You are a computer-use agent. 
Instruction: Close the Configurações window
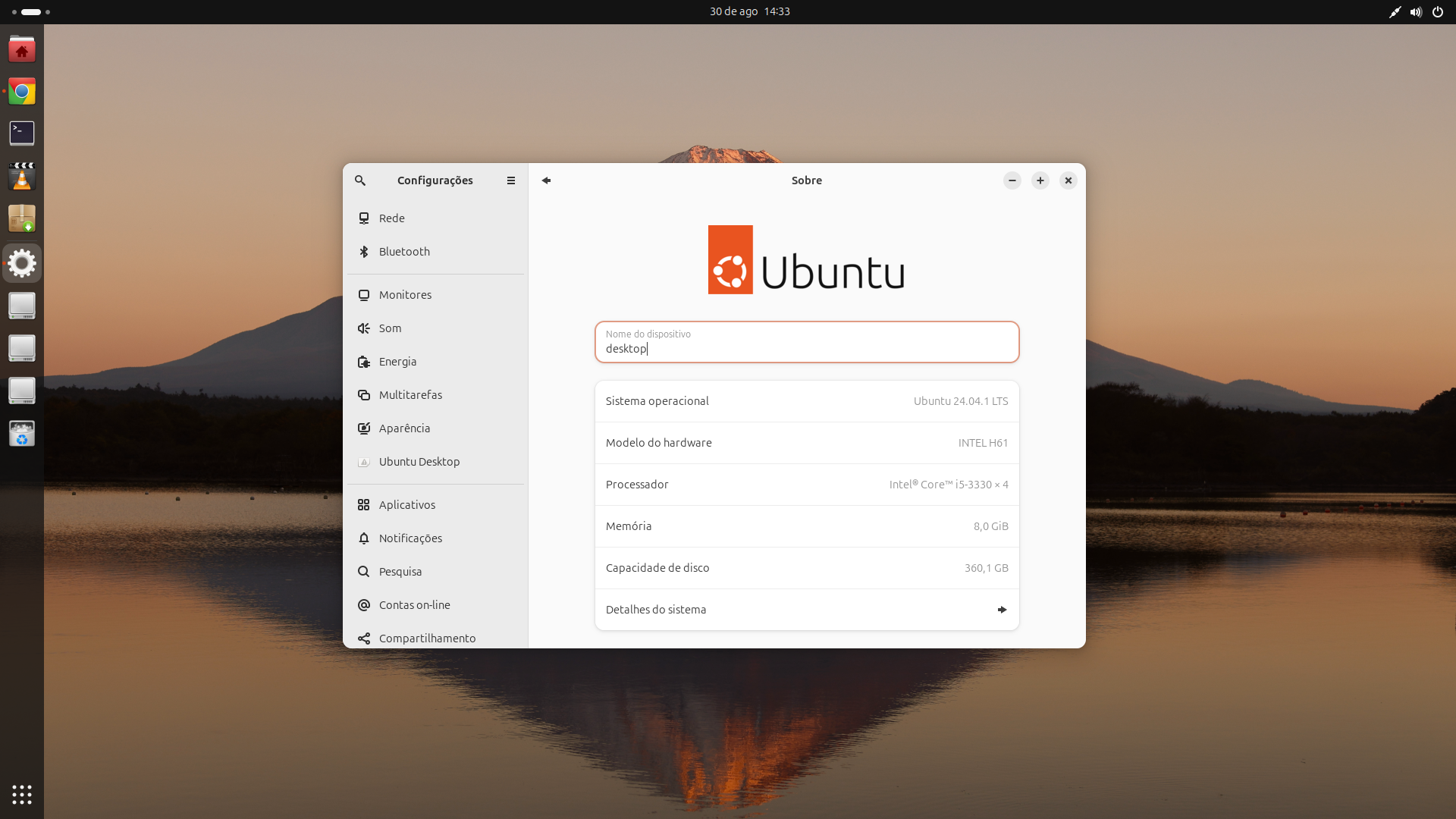pos(1068,180)
